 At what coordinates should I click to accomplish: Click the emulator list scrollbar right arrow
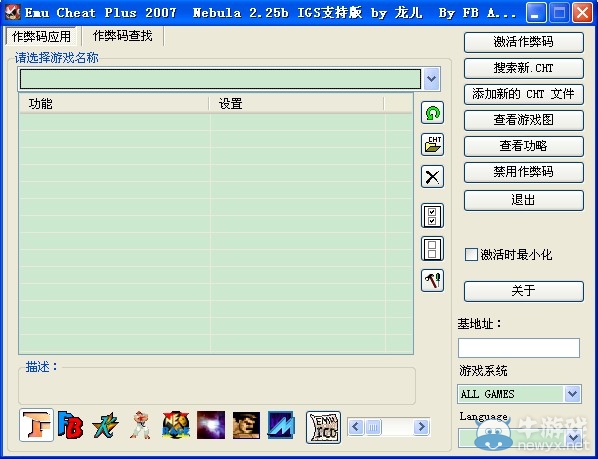tap(421, 427)
